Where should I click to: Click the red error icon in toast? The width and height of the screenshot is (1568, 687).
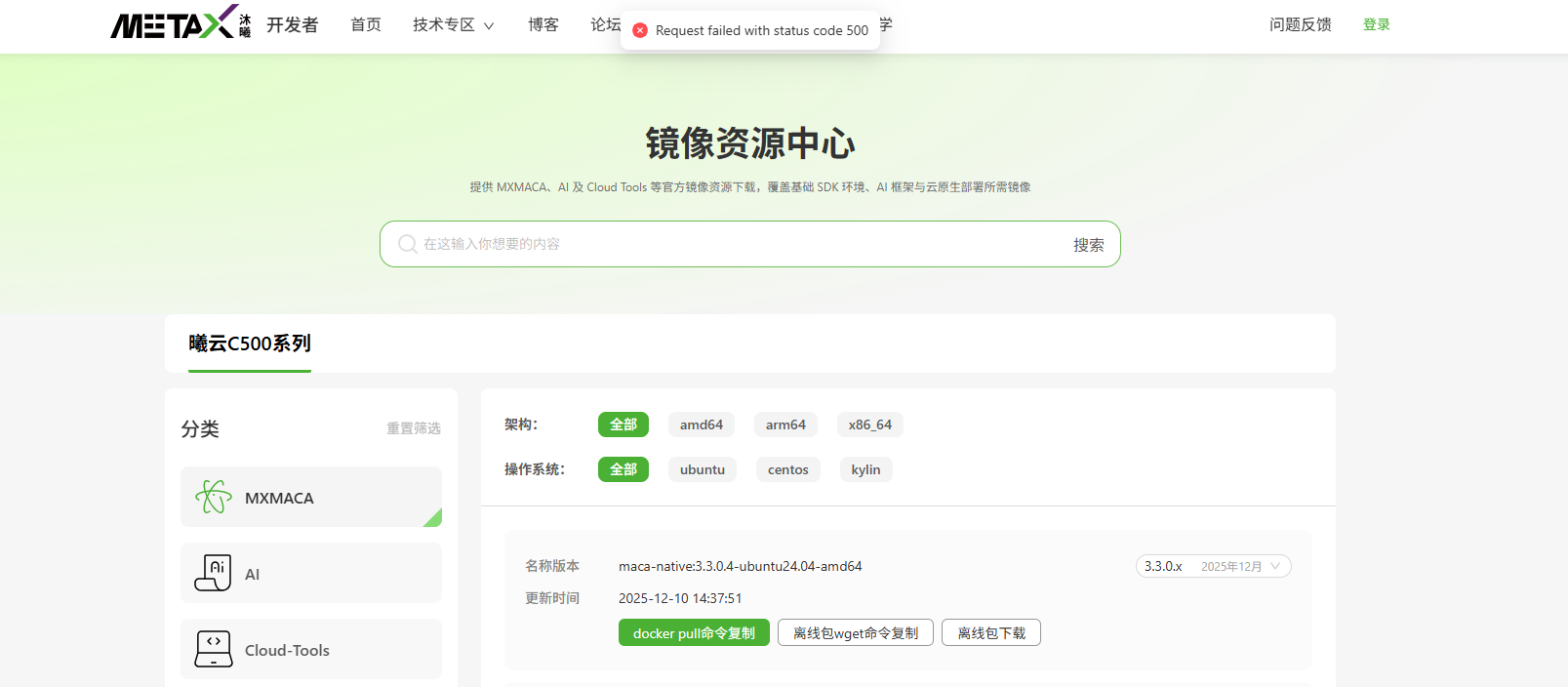(x=640, y=30)
